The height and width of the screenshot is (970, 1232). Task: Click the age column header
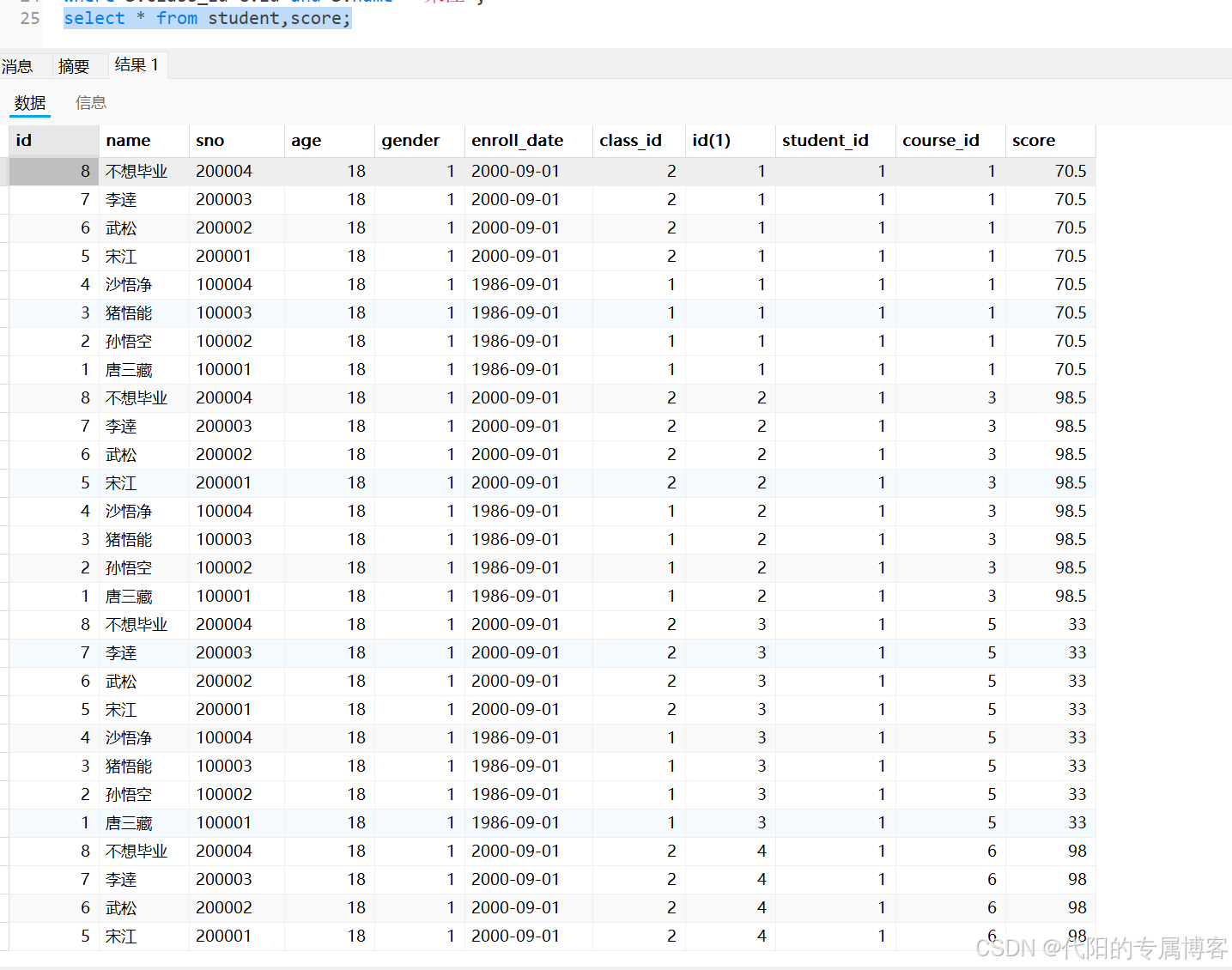(329, 141)
